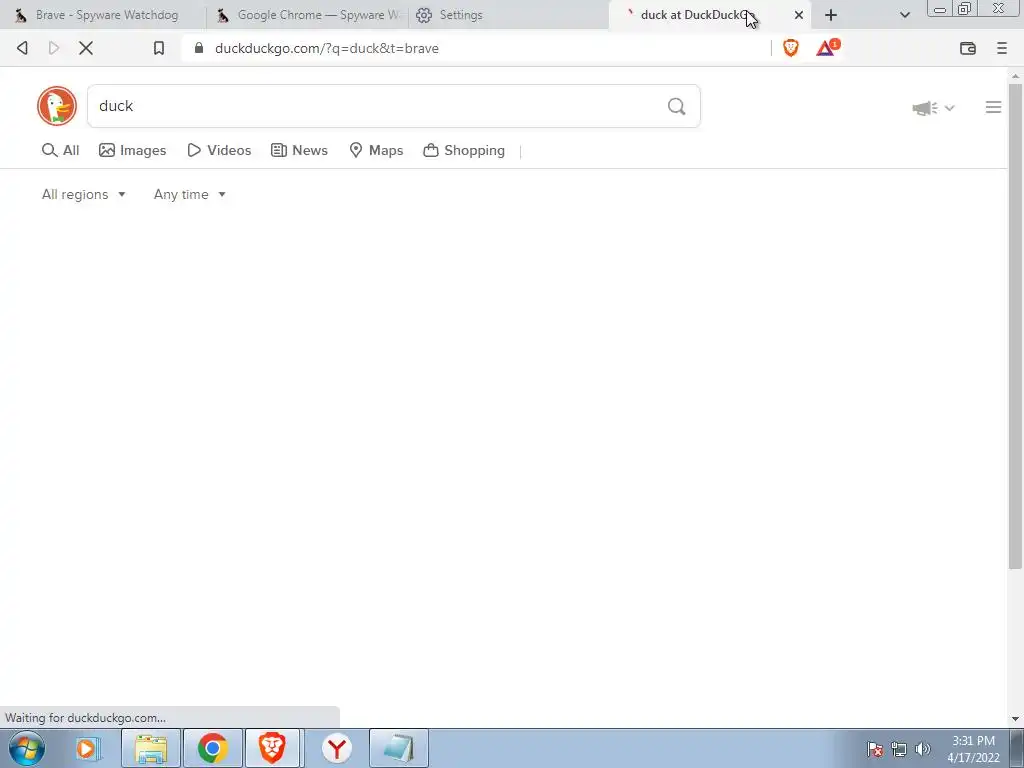Viewport: 1024px width, 768px height.
Task: Click the forward navigation arrow
Action: click(54, 48)
